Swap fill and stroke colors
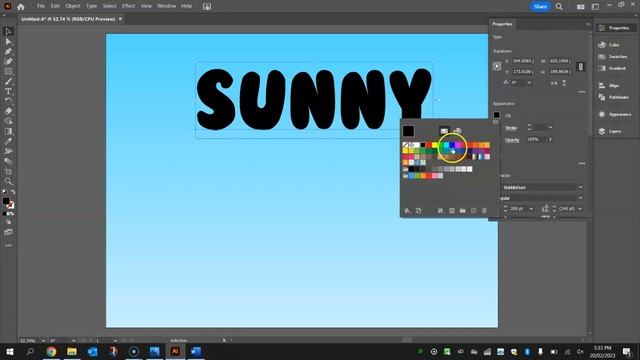This screenshot has height=360, width=640. point(13,192)
